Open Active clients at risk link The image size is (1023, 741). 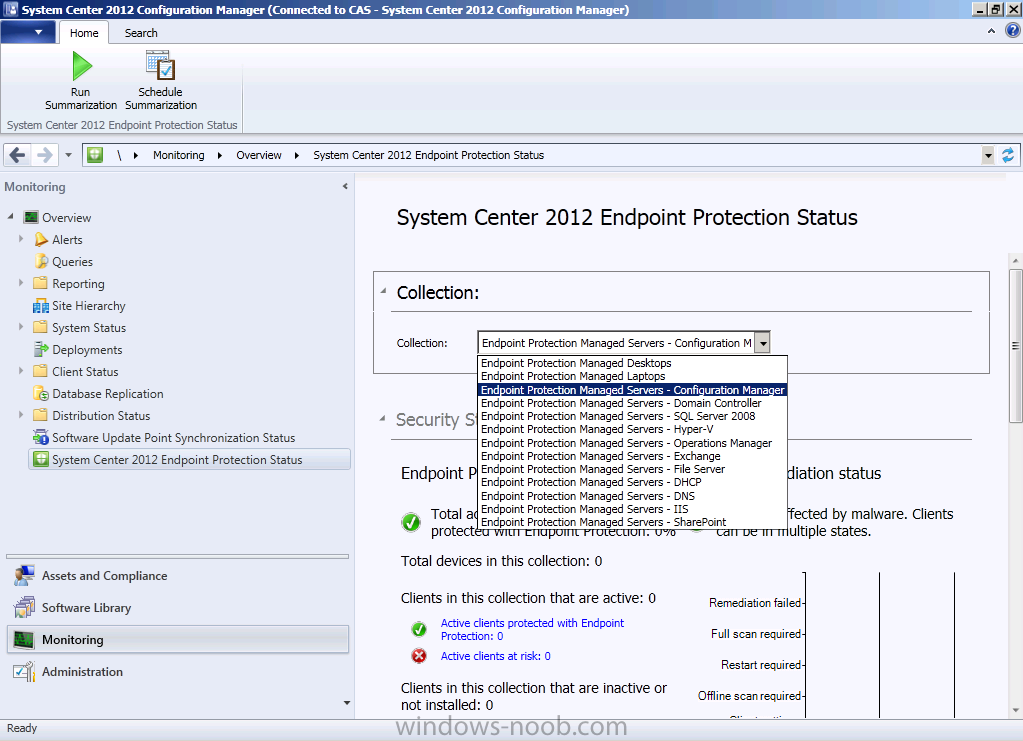tap(495, 656)
